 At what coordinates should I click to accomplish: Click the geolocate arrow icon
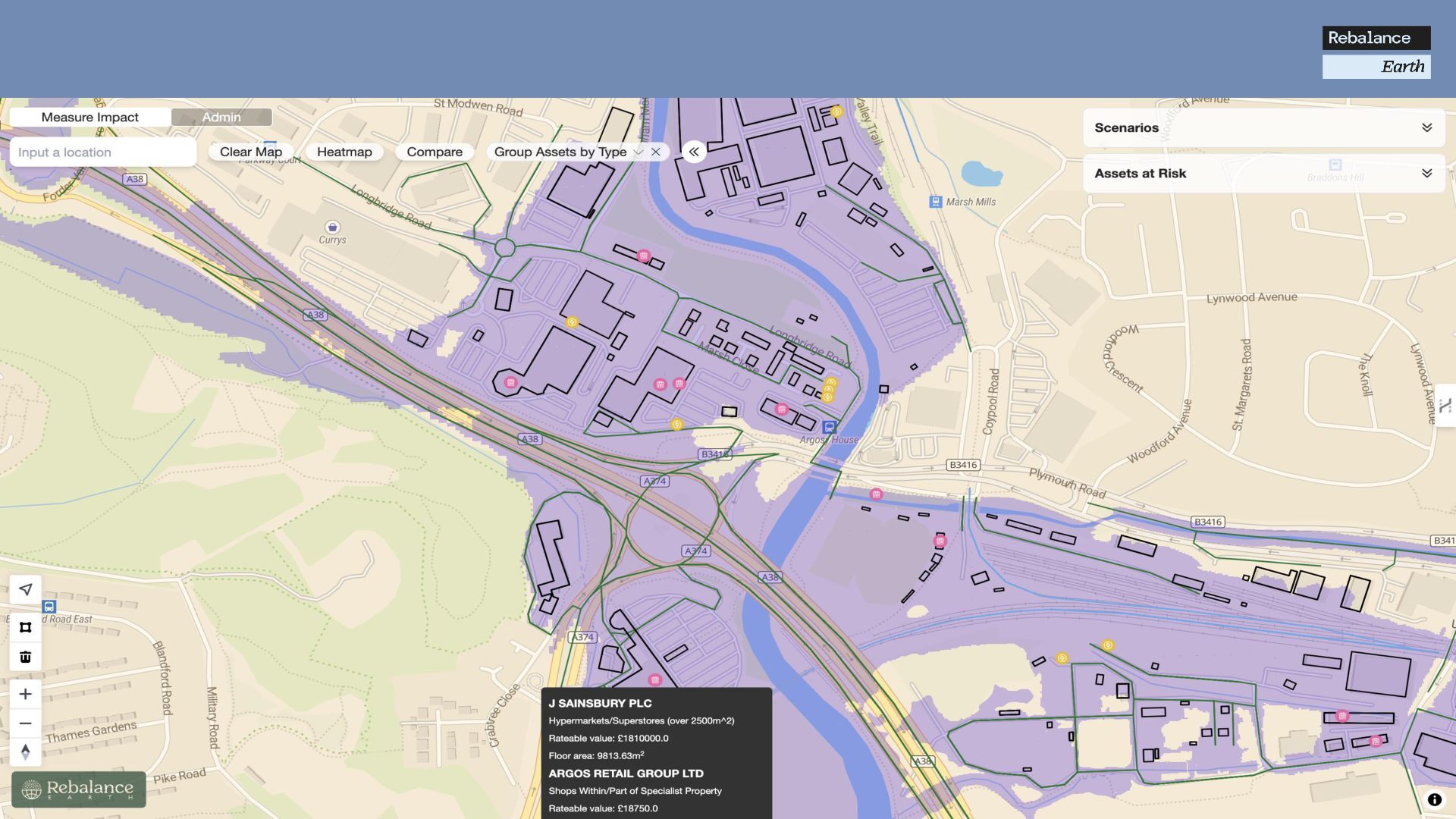tap(25, 589)
